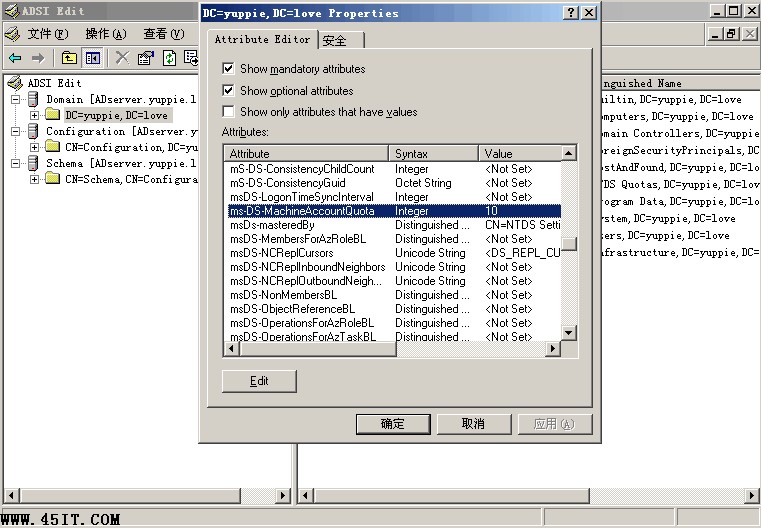The width and height of the screenshot is (761, 528).
Task: Click the Forward arrow toolbar icon
Action: pos(38,59)
